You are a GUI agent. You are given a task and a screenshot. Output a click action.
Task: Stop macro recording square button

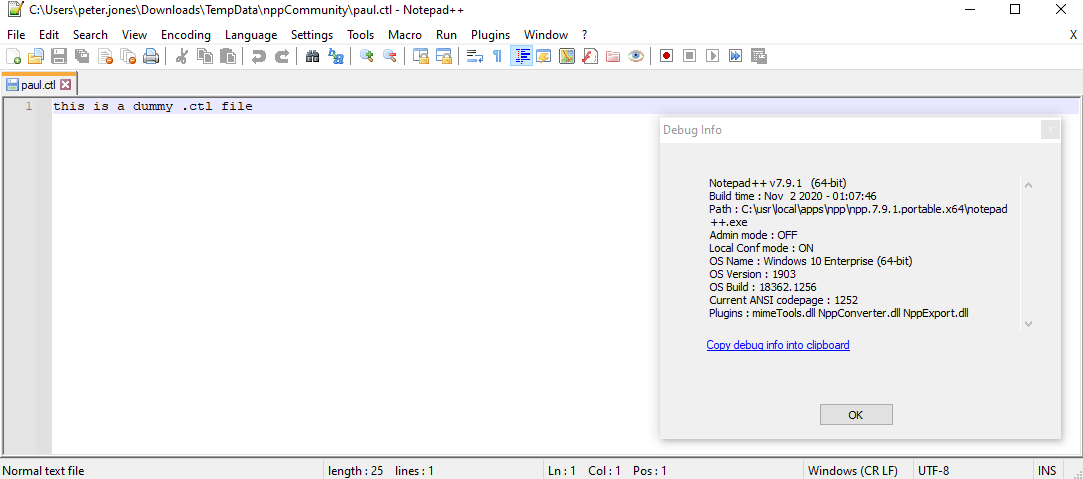[x=689, y=57]
